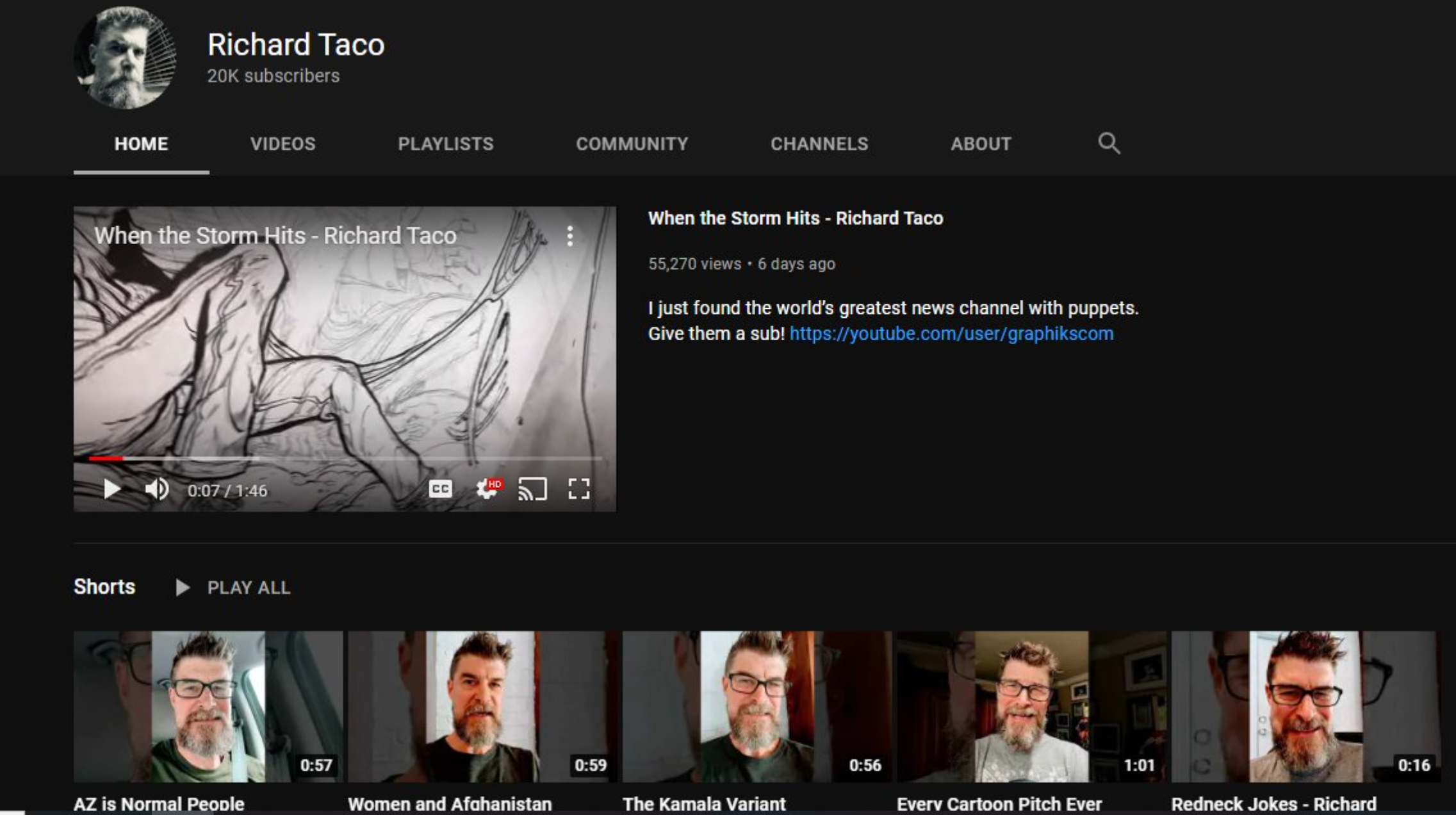Open the Every Cartoon Pitch Ever thumbnail

[1031, 706]
